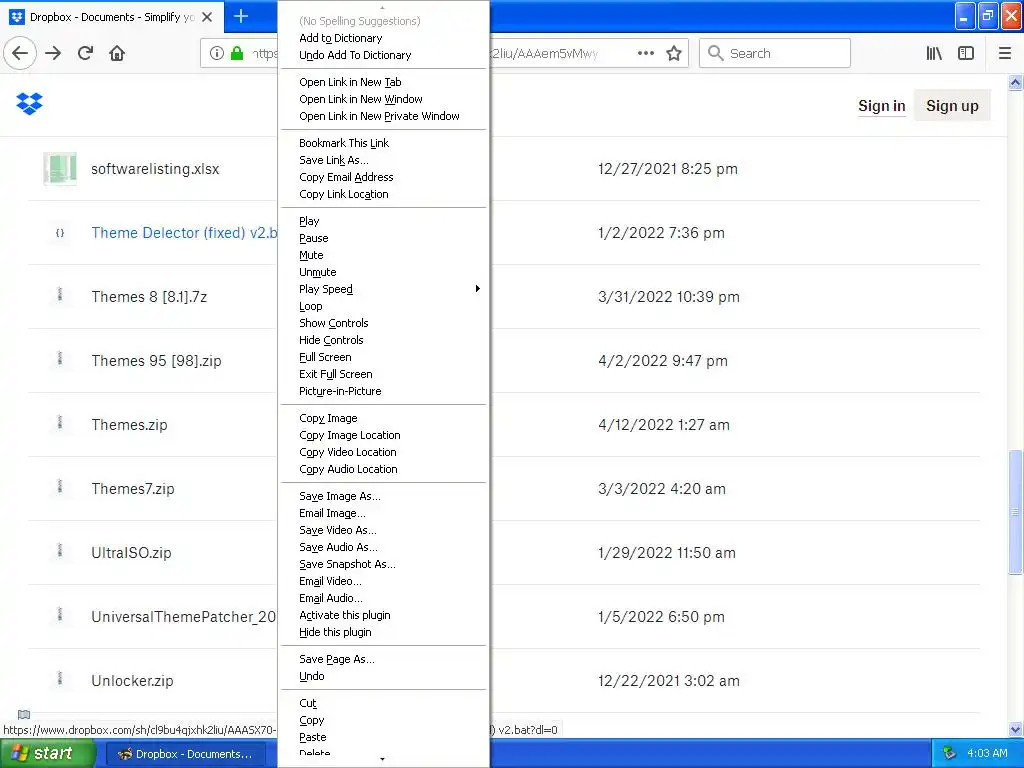Open page actions three-dot menu
The image size is (1024, 768).
tap(645, 53)
